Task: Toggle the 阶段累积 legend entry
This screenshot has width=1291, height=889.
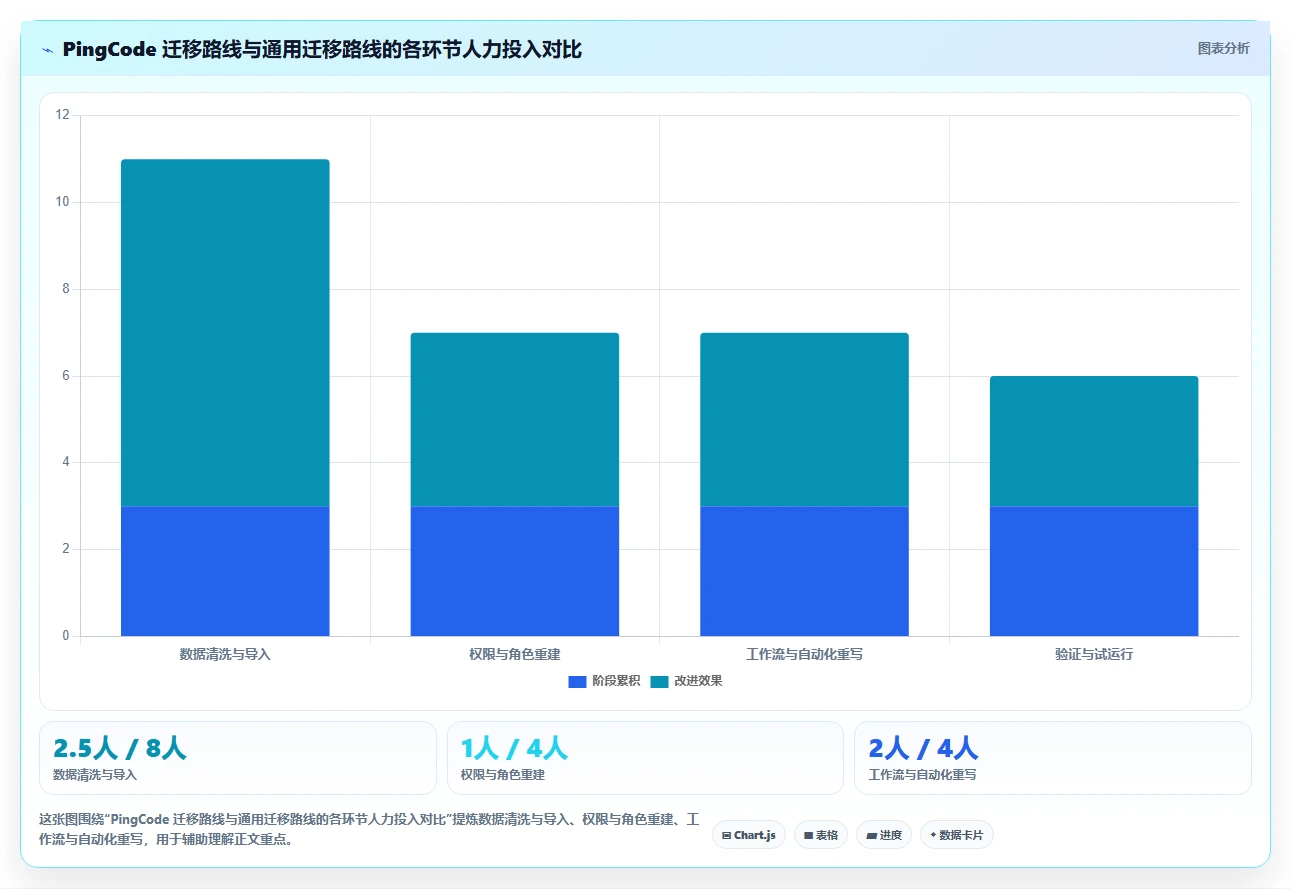Action: (604, 681)
